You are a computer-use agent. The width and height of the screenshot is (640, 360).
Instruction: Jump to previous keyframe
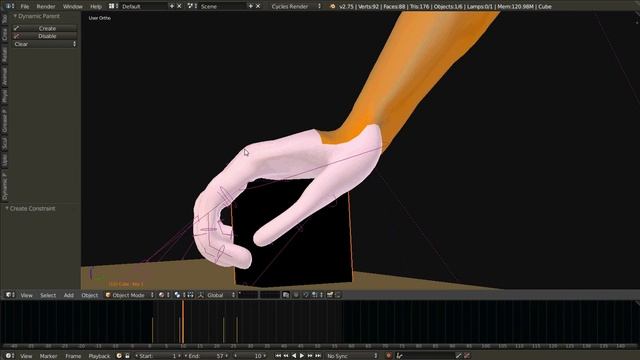coord(286,356)
